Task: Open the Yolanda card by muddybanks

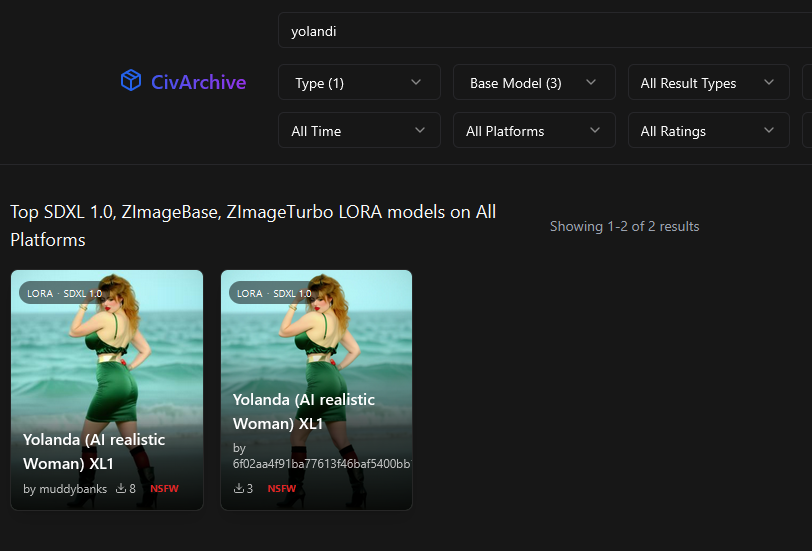Action: tap(107, 390)
